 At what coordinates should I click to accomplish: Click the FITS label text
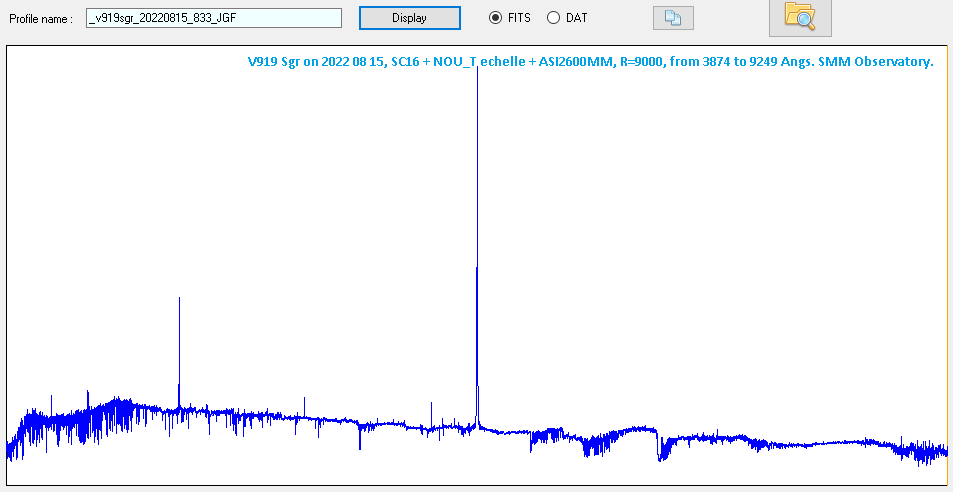(x=519, y=18)
